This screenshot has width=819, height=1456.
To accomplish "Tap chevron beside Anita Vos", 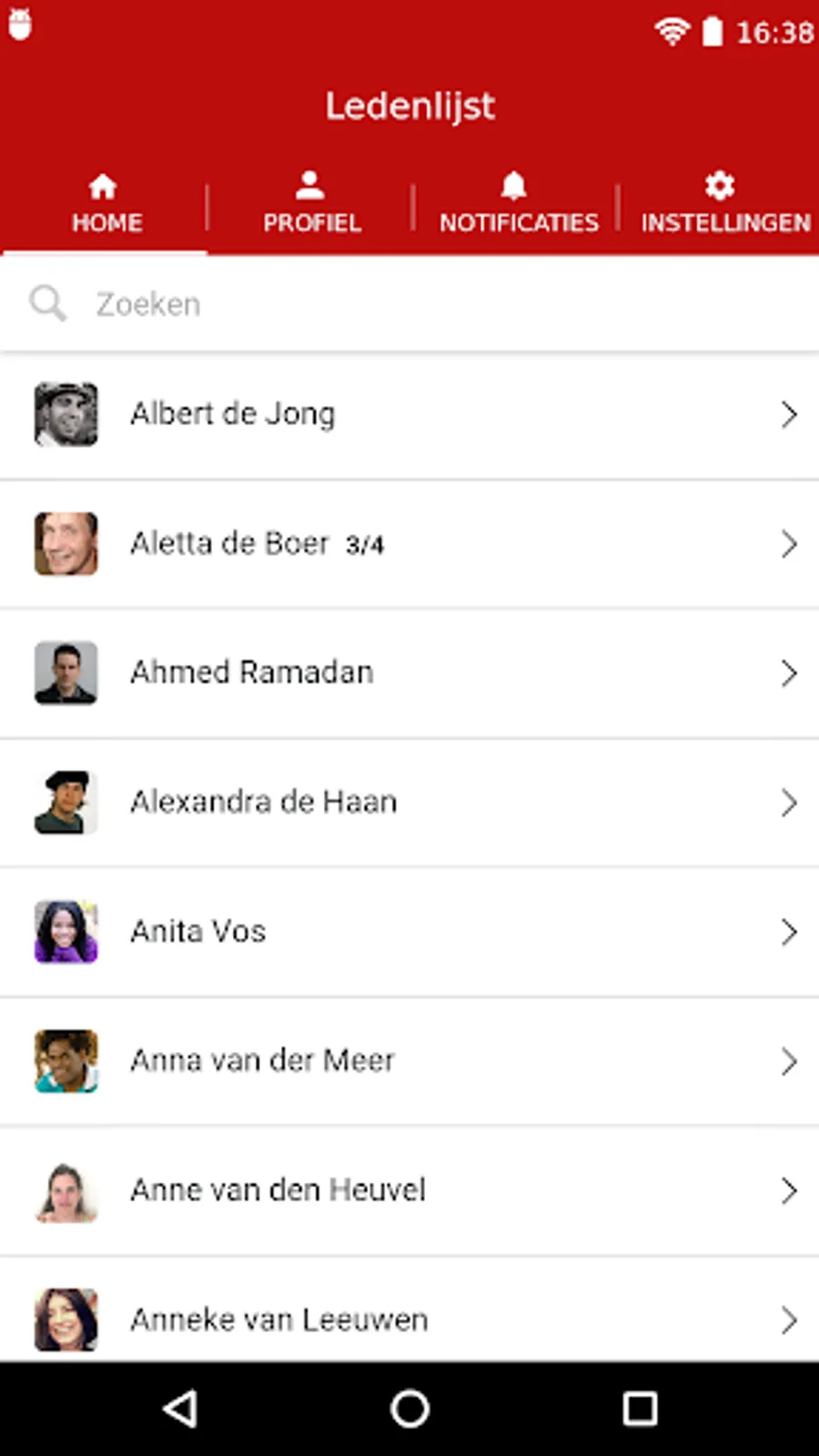I will (788, 932).
